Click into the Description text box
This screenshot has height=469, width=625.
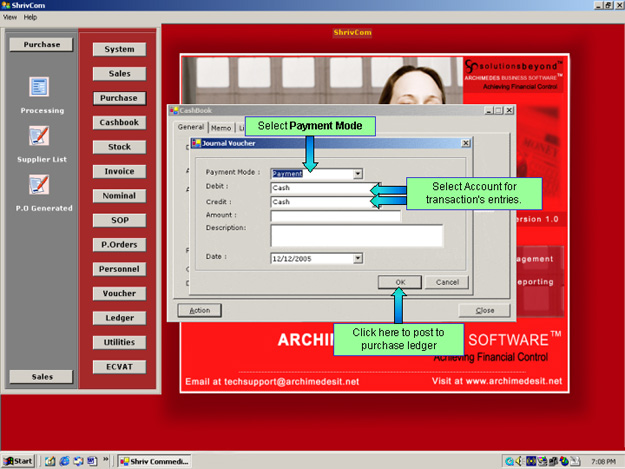[x=356, y=235]
